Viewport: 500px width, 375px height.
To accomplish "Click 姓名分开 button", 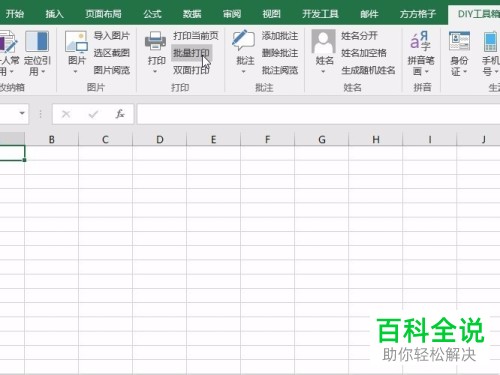I will (359, 36).
